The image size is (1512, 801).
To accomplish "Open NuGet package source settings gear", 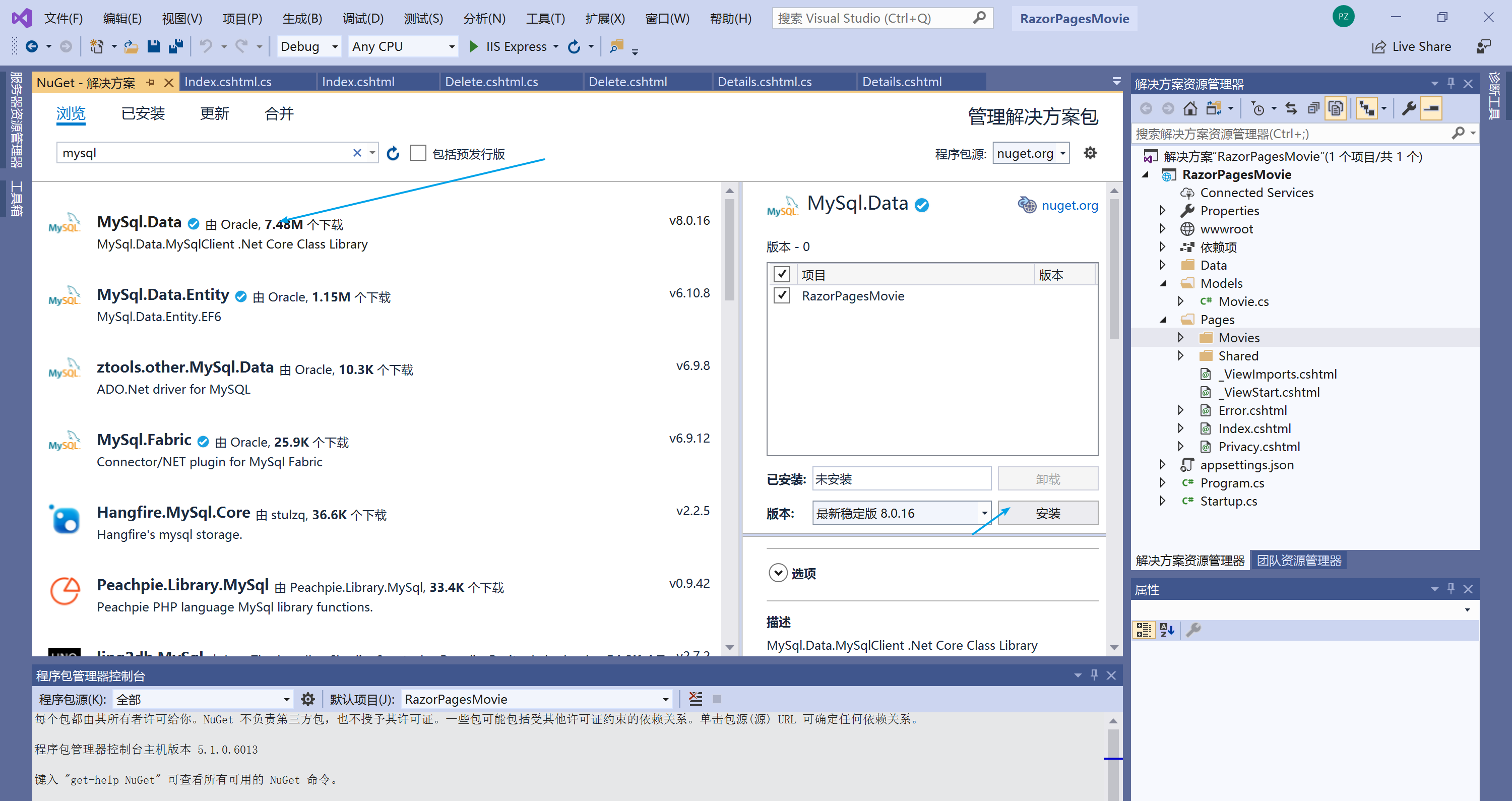I will pos(1090,153).
